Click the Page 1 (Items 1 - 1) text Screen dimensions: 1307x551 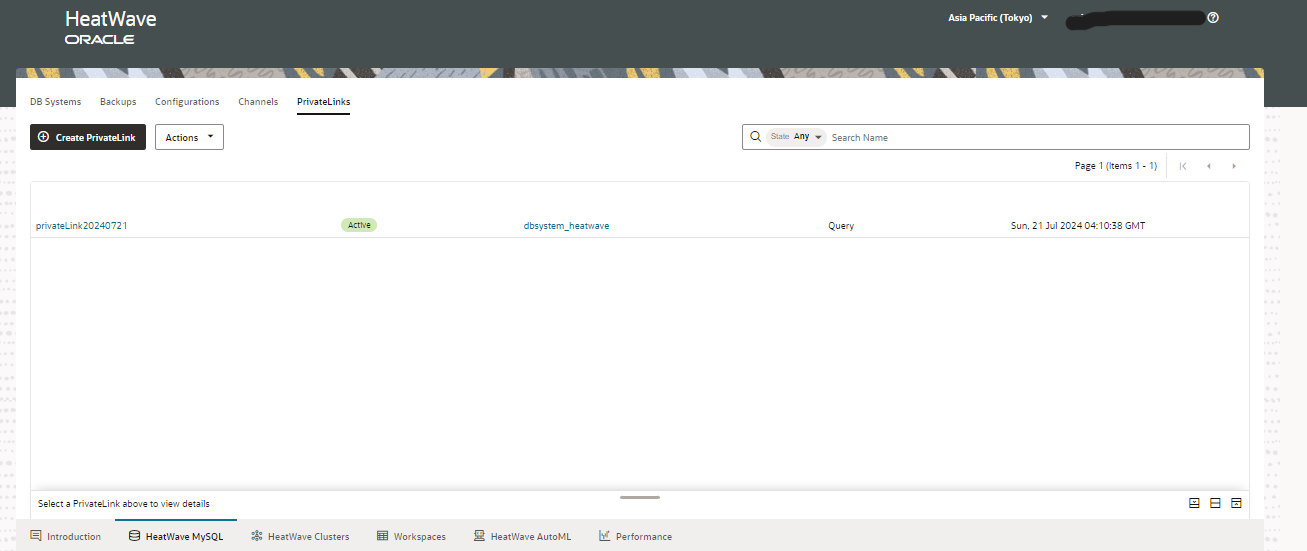coord(1115,166)
